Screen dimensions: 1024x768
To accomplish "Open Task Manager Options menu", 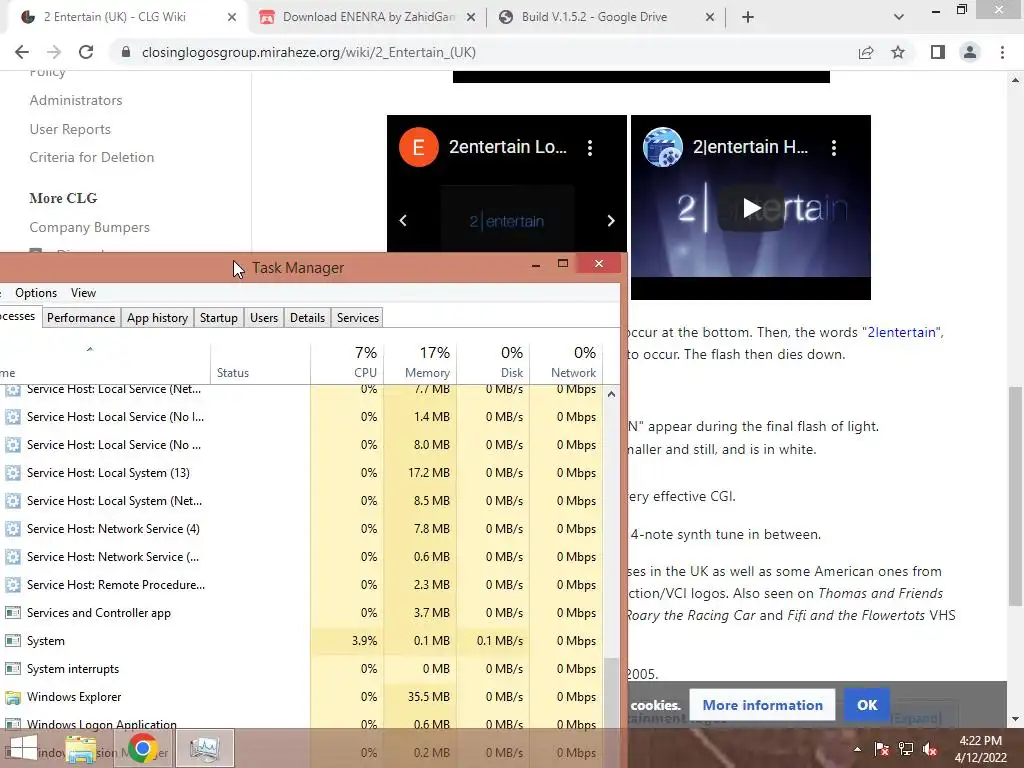I will coord(36,293).
